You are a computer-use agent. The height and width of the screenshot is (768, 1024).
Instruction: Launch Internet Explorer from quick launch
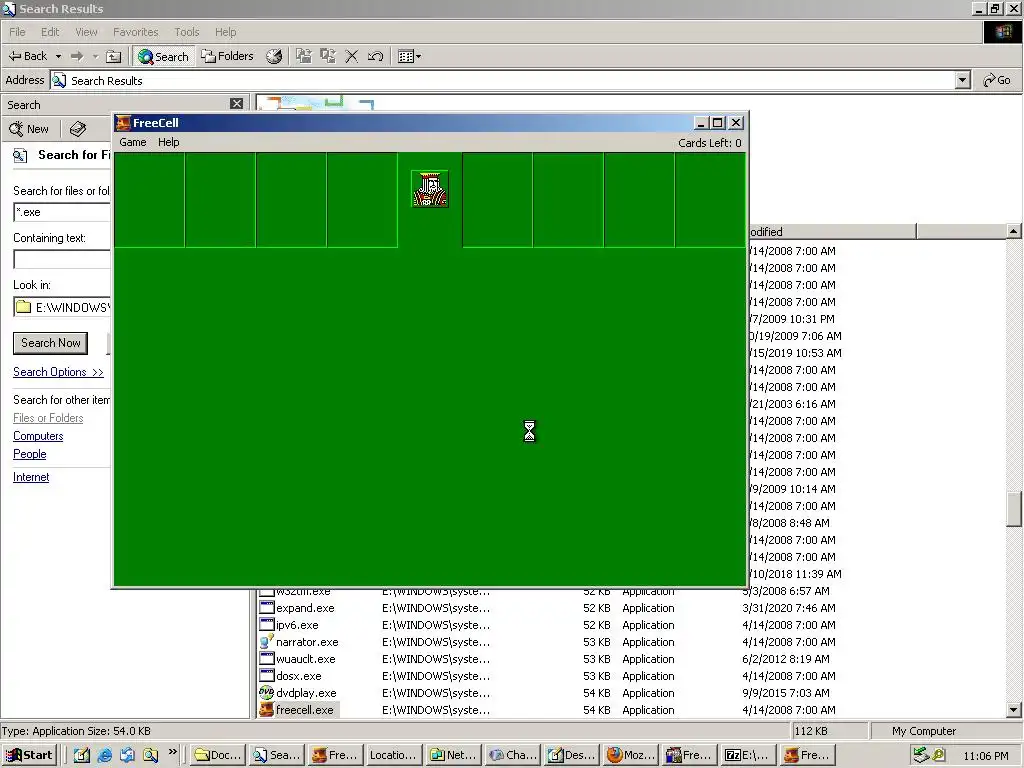104,755
